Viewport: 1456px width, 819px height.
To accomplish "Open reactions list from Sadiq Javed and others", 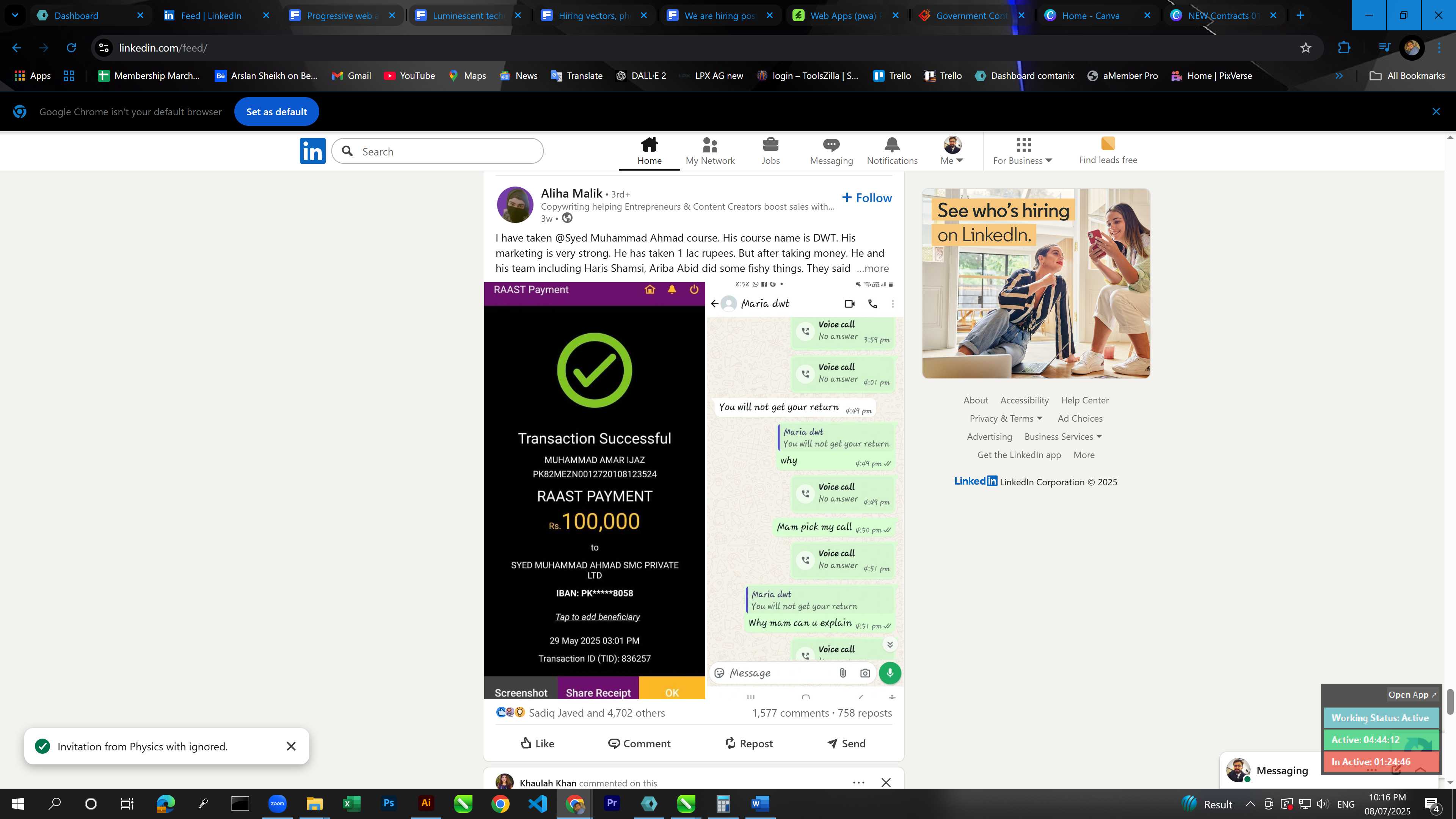I will pos(580,713).
